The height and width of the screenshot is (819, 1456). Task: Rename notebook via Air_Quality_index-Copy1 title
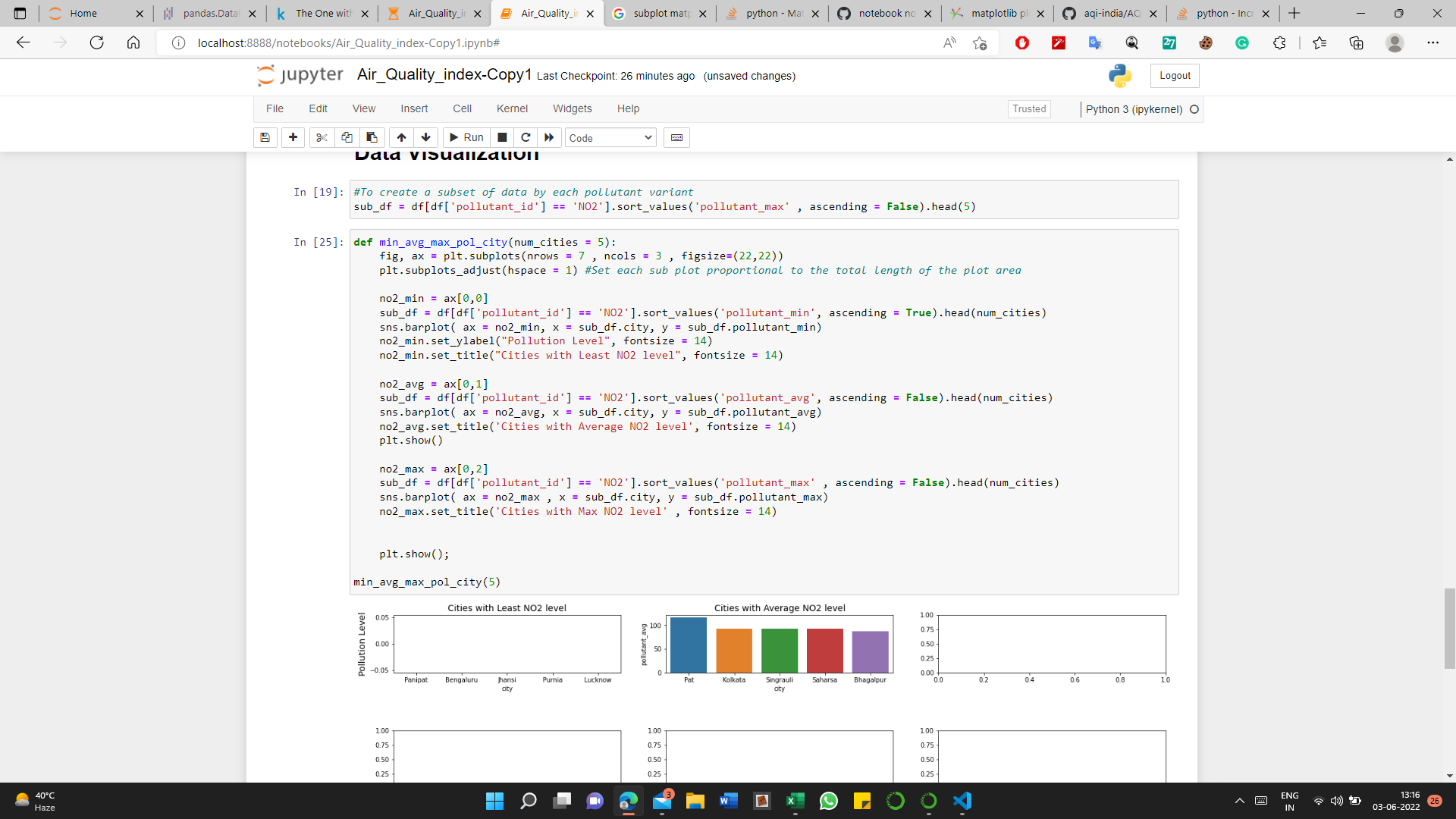(444, 74)
